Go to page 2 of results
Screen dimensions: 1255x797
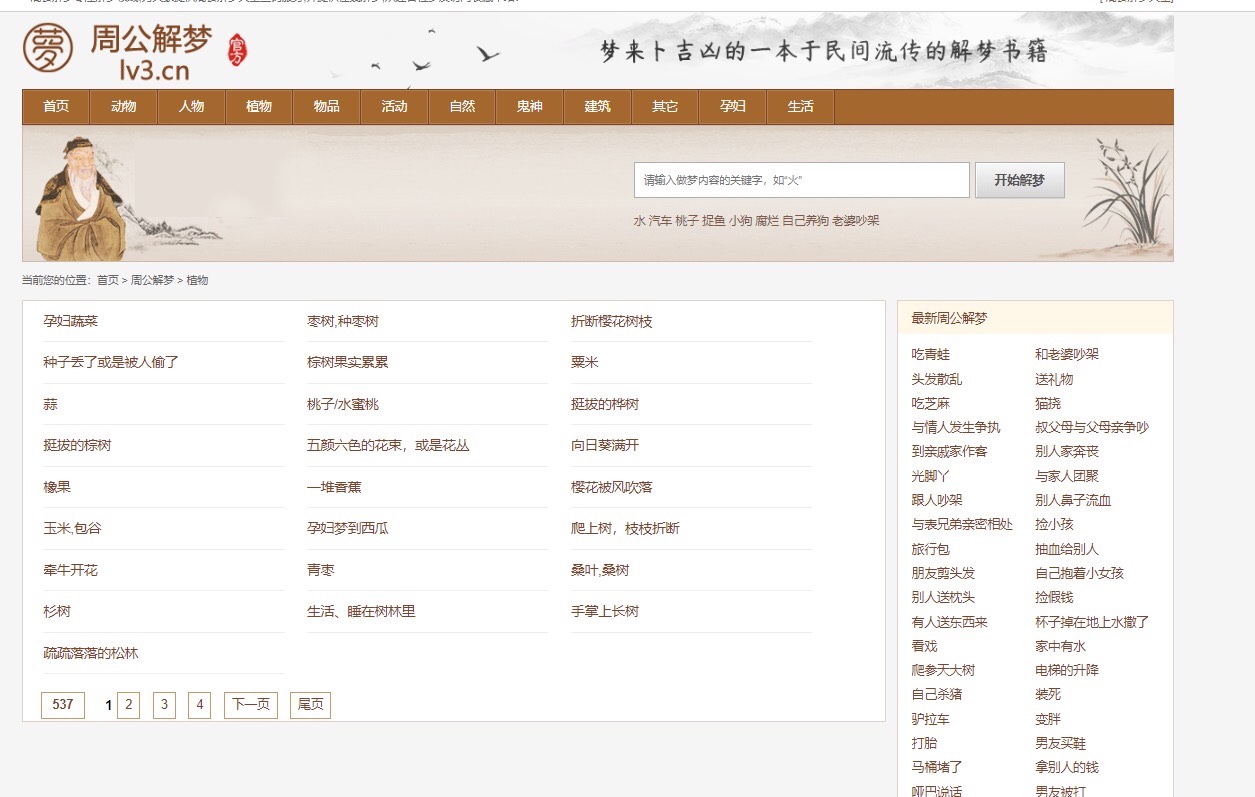pos(128,705)
